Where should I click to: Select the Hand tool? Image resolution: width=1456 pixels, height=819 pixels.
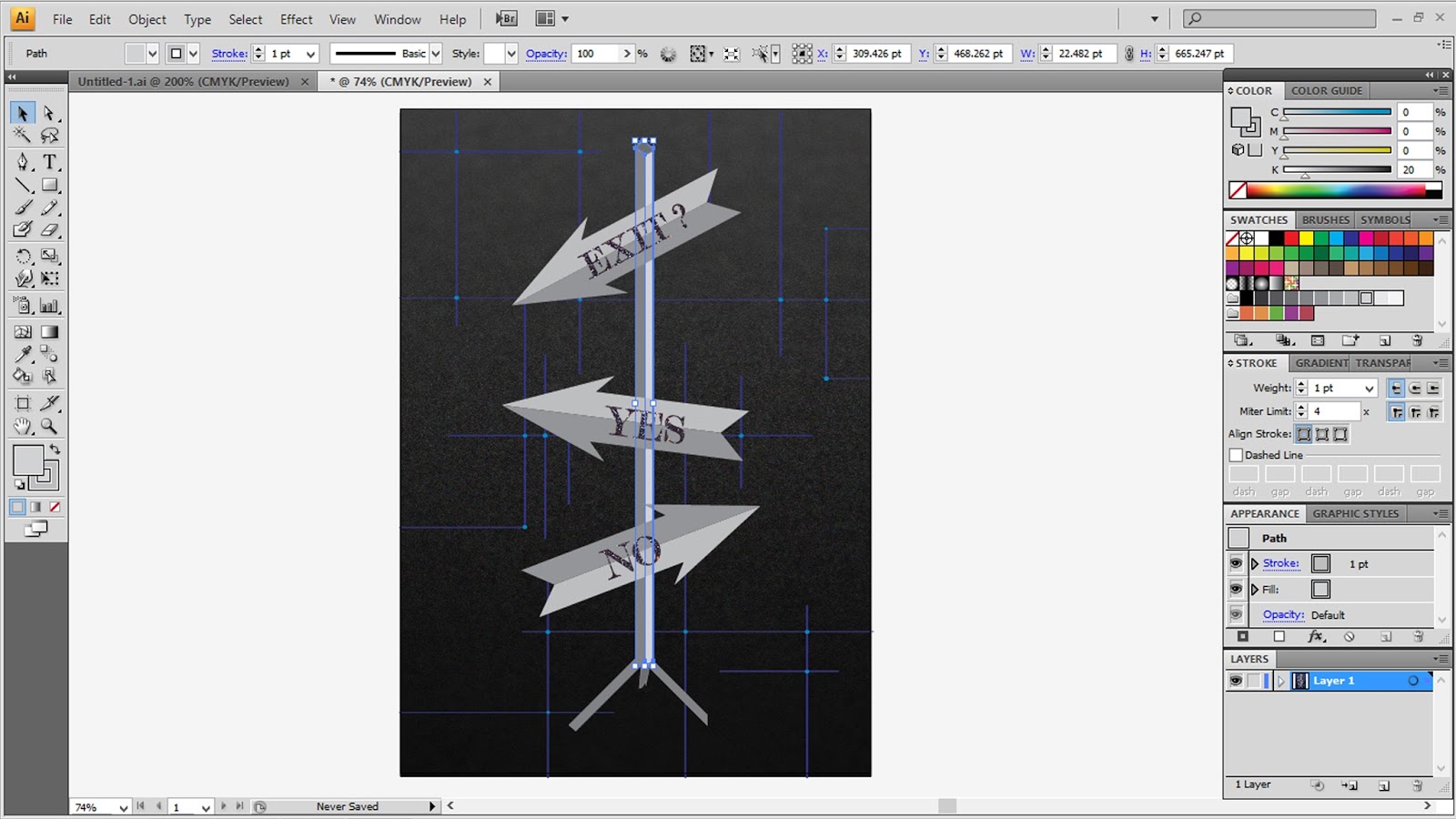point(23,426)
